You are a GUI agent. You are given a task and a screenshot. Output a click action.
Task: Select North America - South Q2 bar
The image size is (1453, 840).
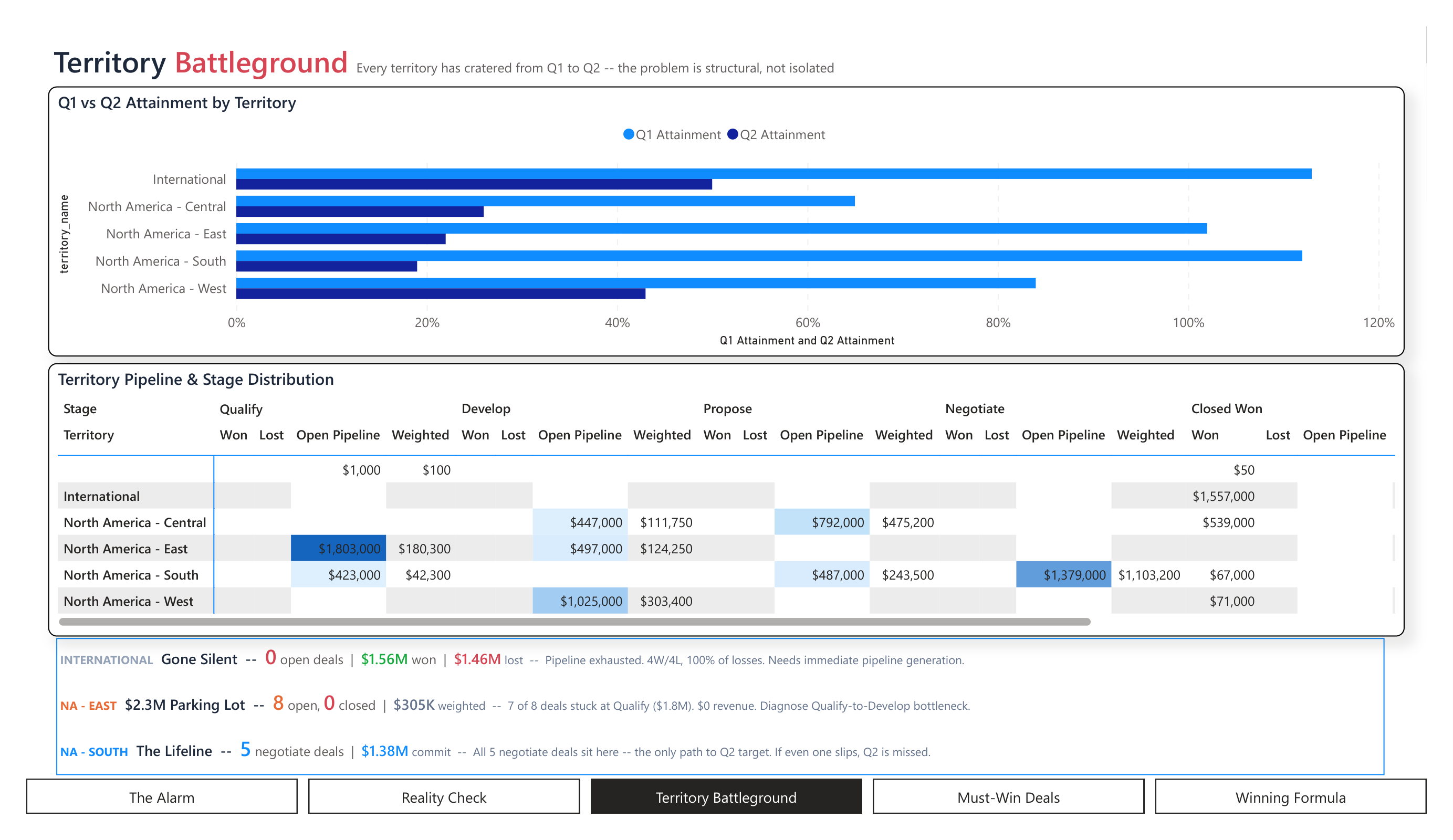coord(326,266)
